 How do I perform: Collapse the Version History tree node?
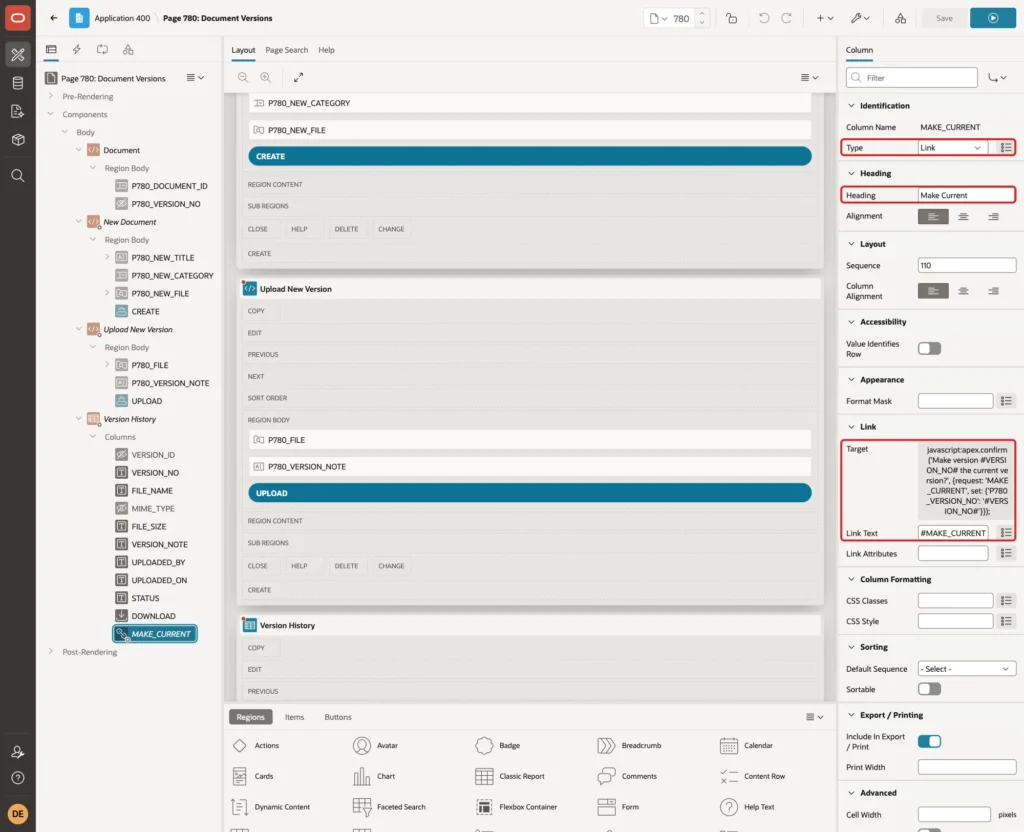click(78, 419)
